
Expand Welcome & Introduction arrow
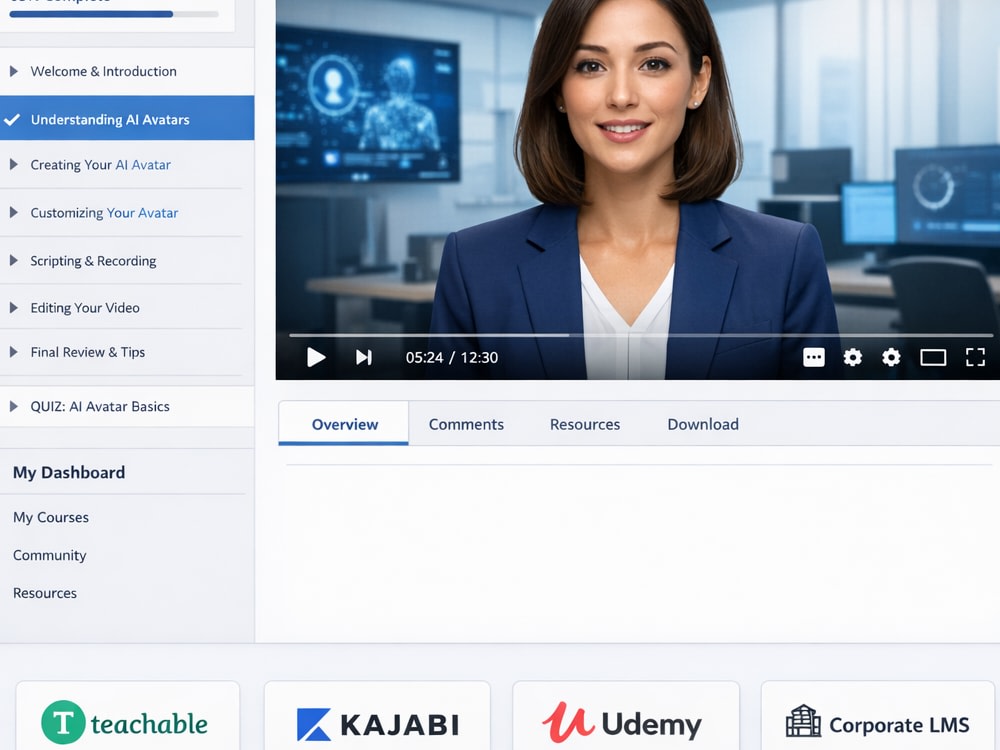[13, 71]
